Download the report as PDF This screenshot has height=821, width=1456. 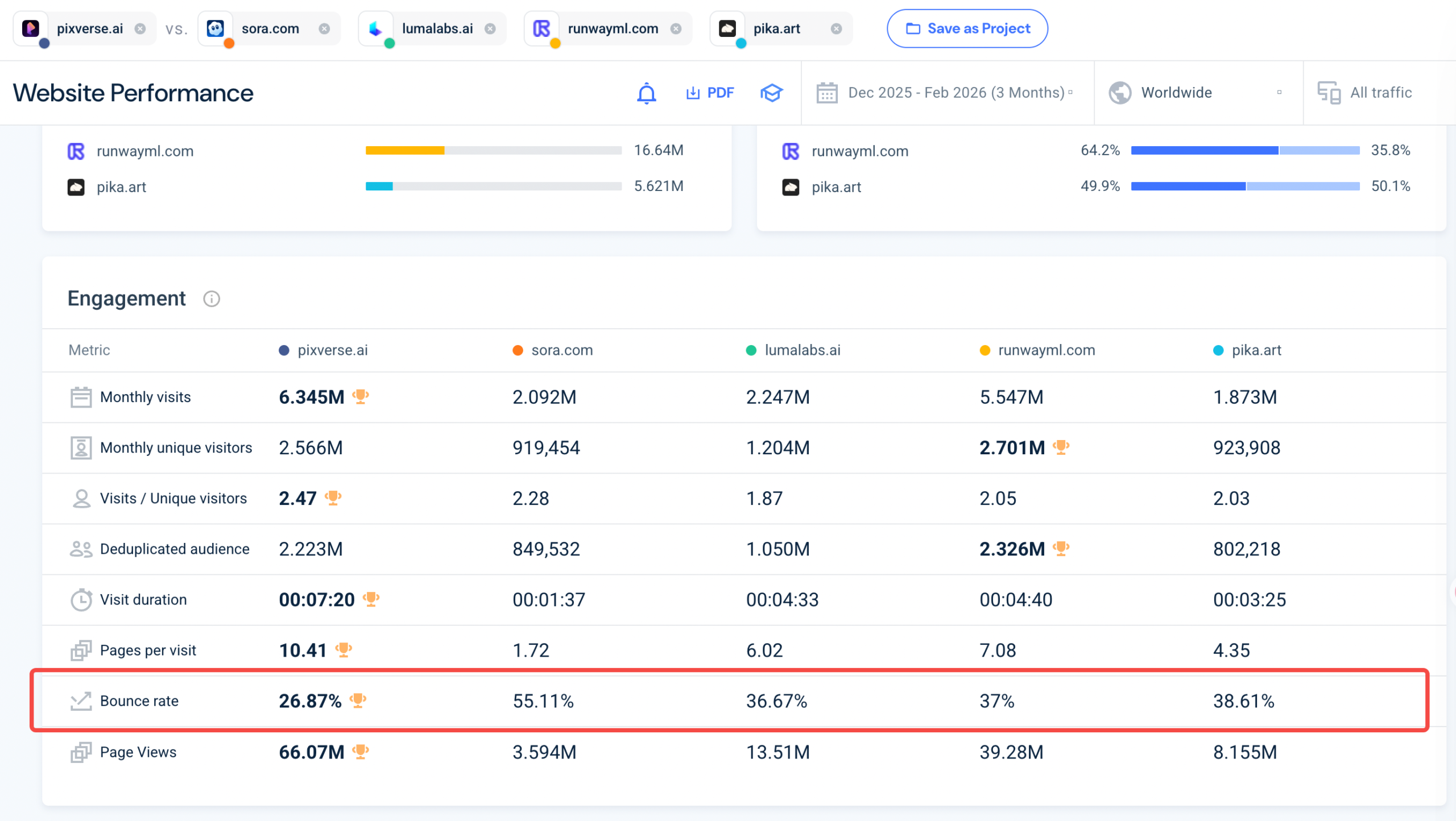point(710,93)
